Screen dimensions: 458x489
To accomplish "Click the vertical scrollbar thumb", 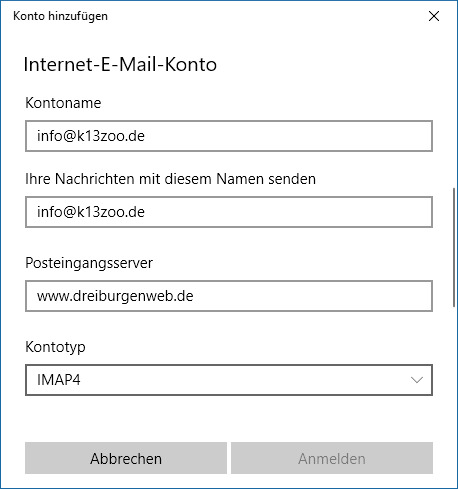I will coord(454,247).
